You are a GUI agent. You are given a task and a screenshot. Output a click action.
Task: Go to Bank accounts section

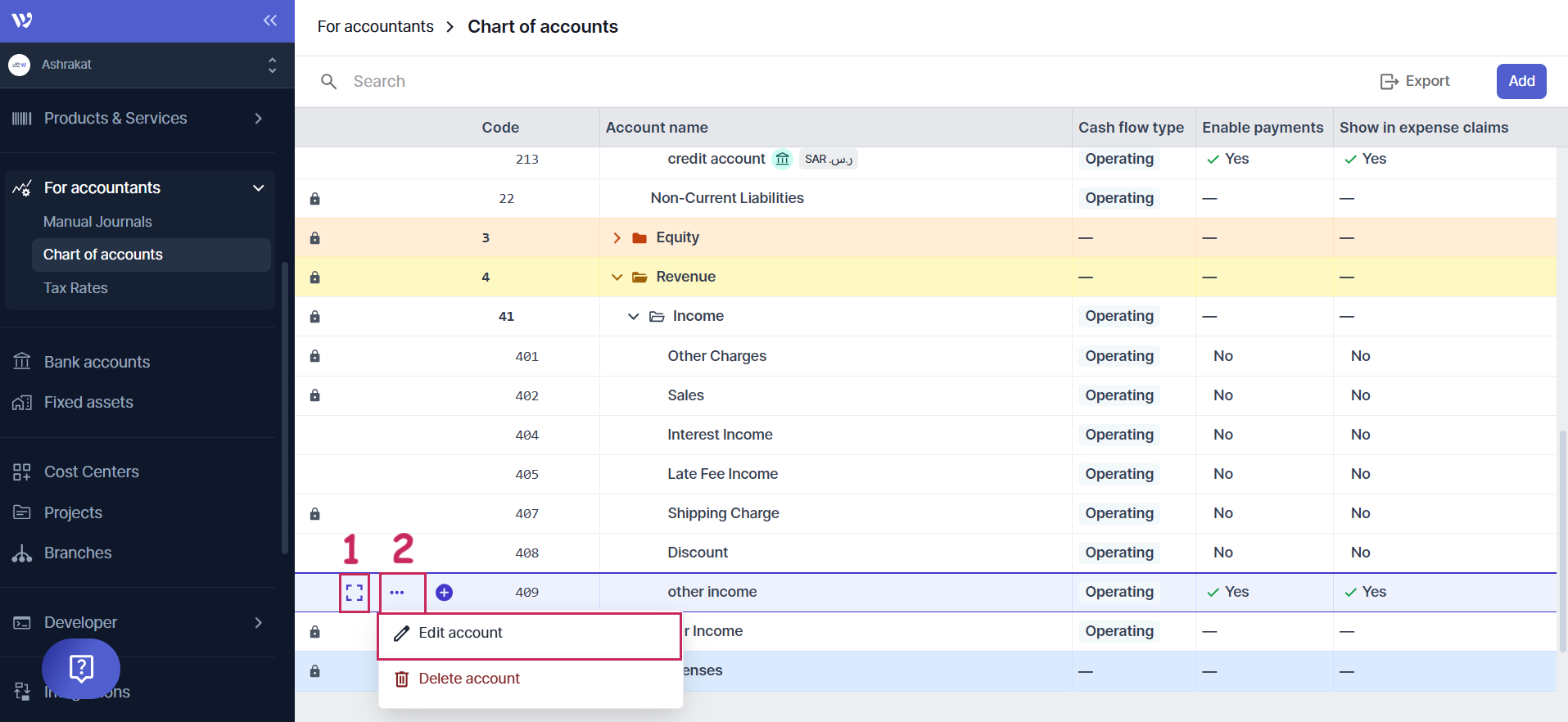(x=97, y=362)
